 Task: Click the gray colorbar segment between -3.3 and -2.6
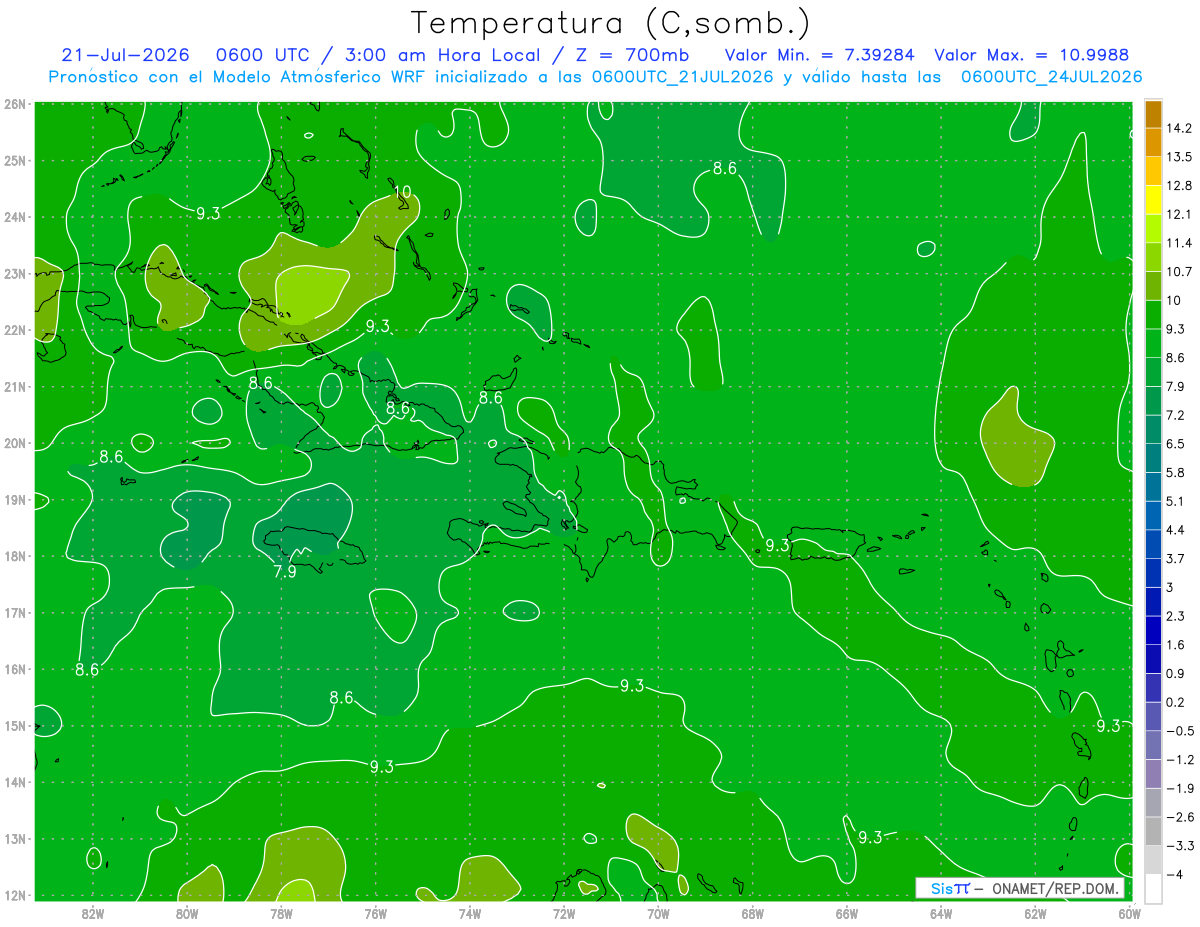(1153, 831)
